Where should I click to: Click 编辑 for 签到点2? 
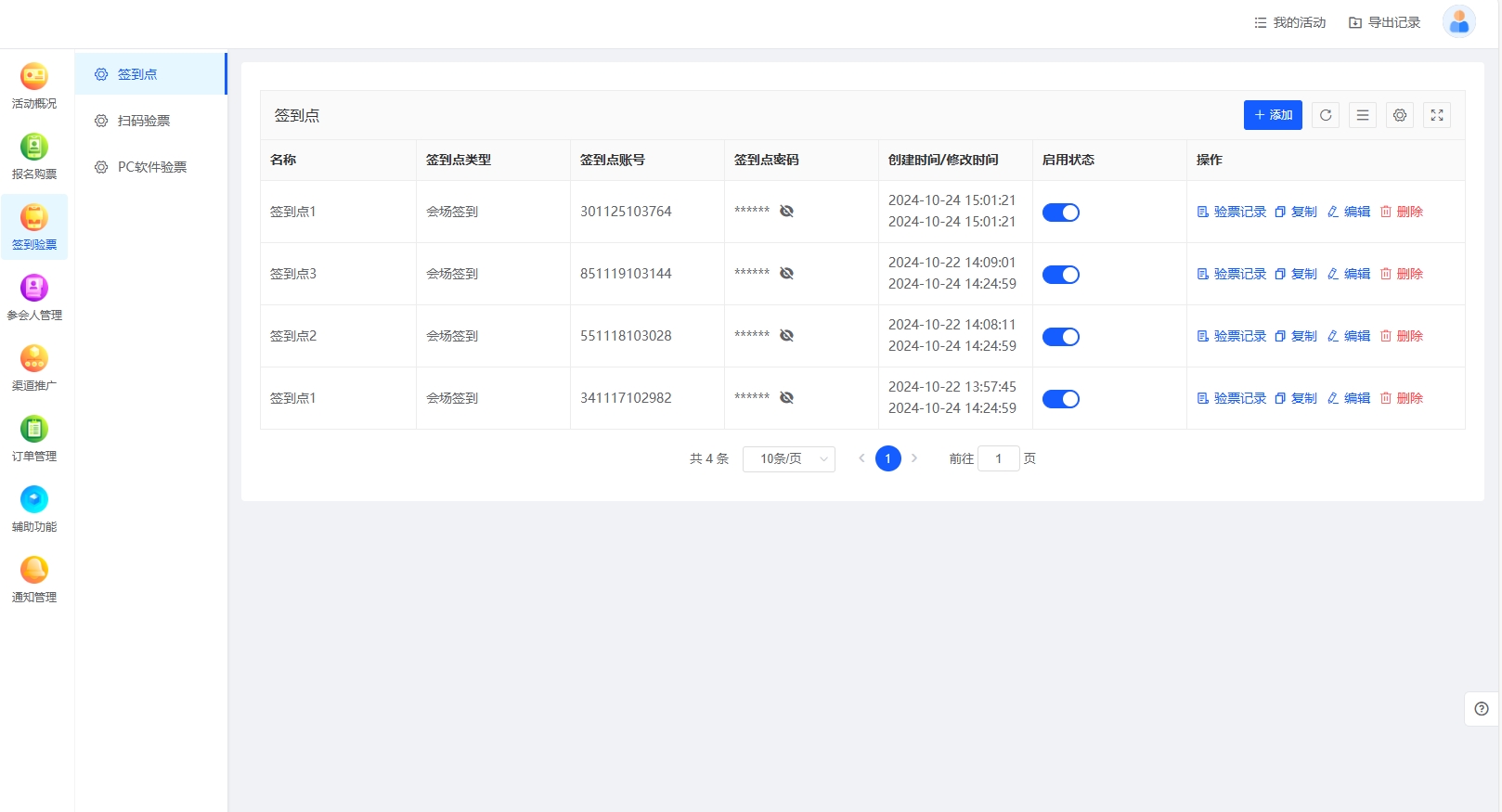point(1349,336)
